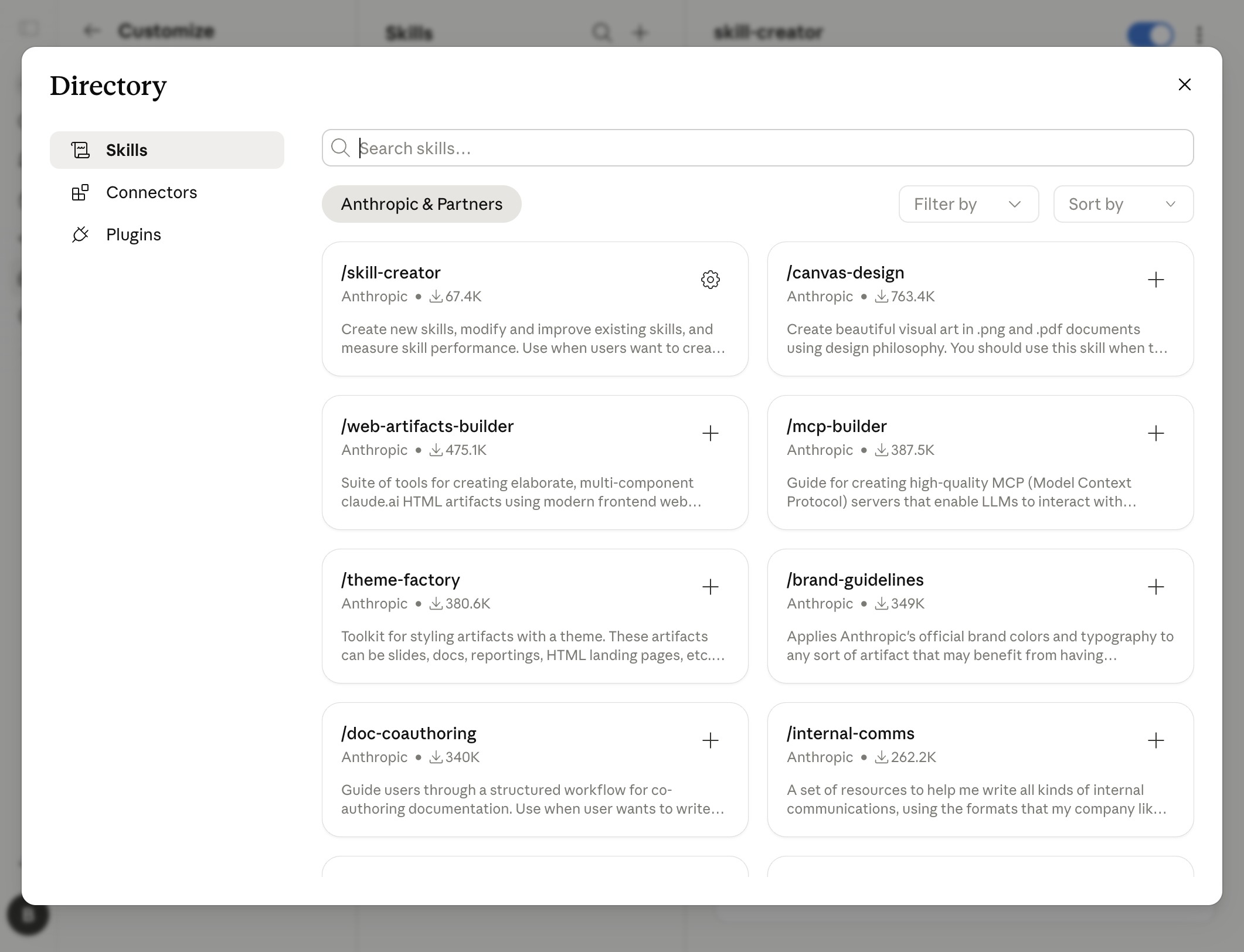Open the /doc-coauthoring title
The width and height of the screenshot is (1244, 952).
pos(409,733)
